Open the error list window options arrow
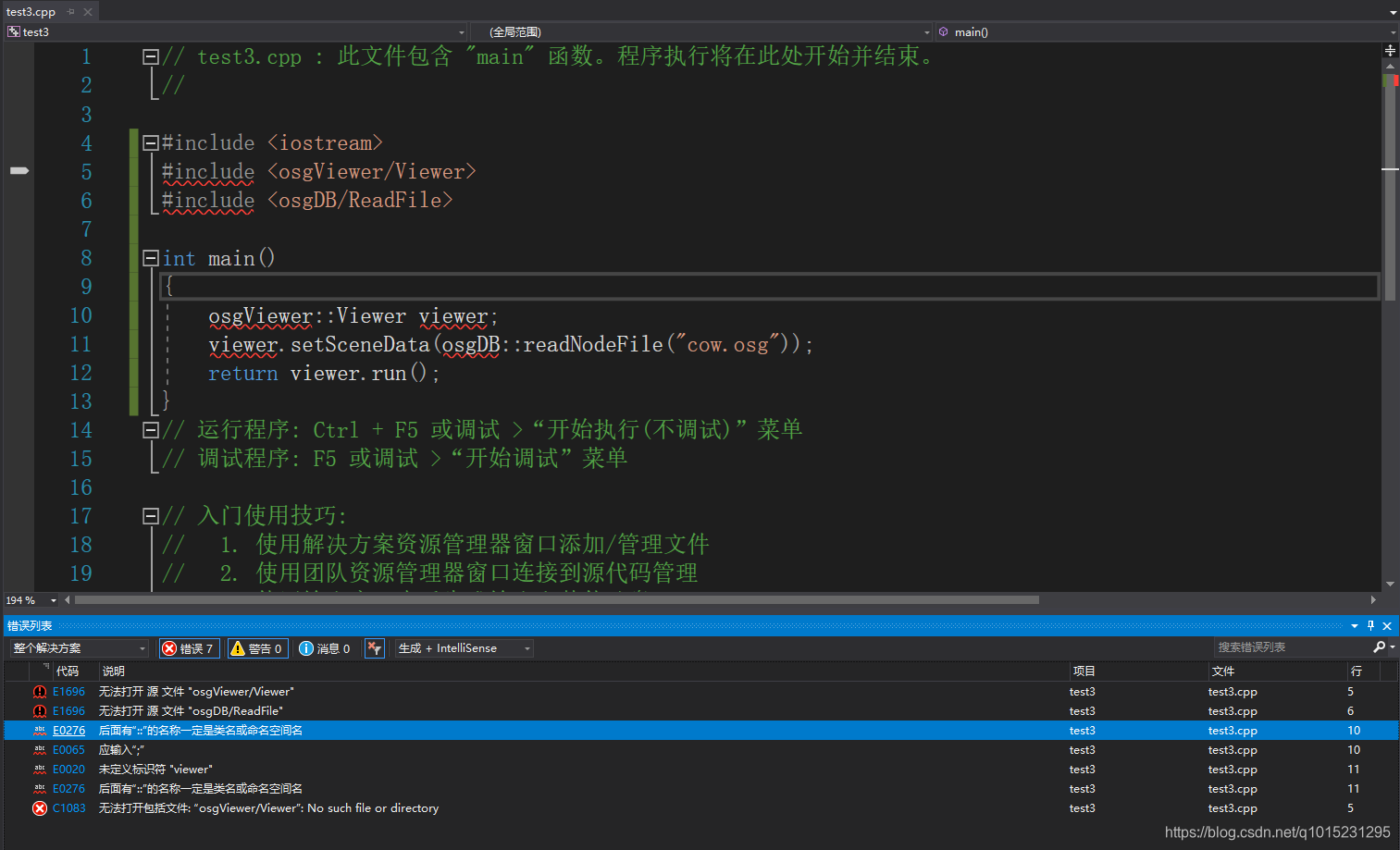Viewport: 1400px width, 850px height. pos(1355,626)
